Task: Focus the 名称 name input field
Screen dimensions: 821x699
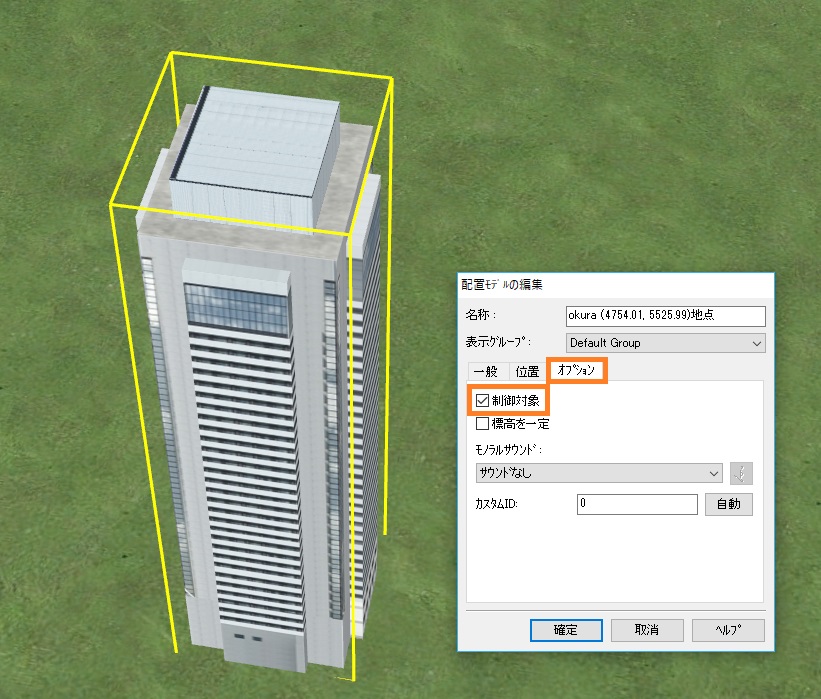Action: pos(665,316)
